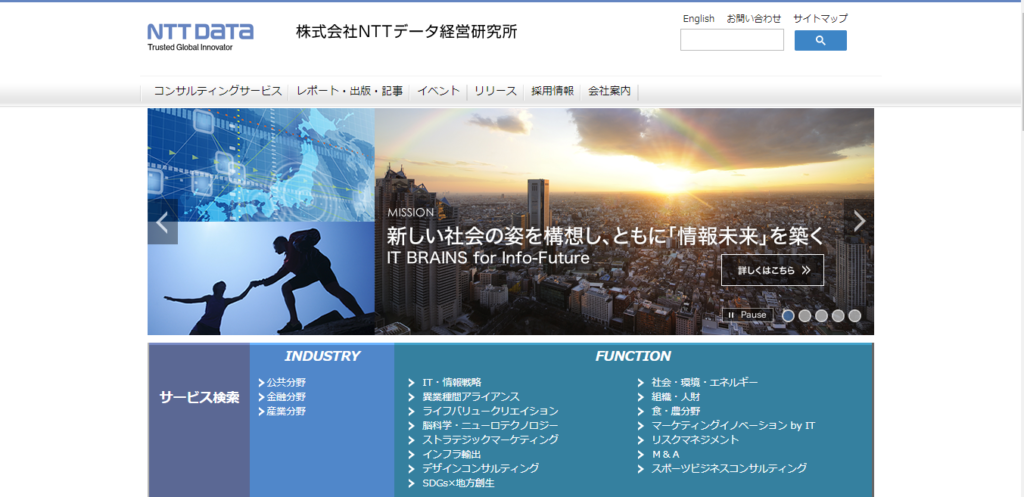Open 脳科学・ニューロテクノロジー link
This screenshot has width=1024, height=497.
pos(490,425)
